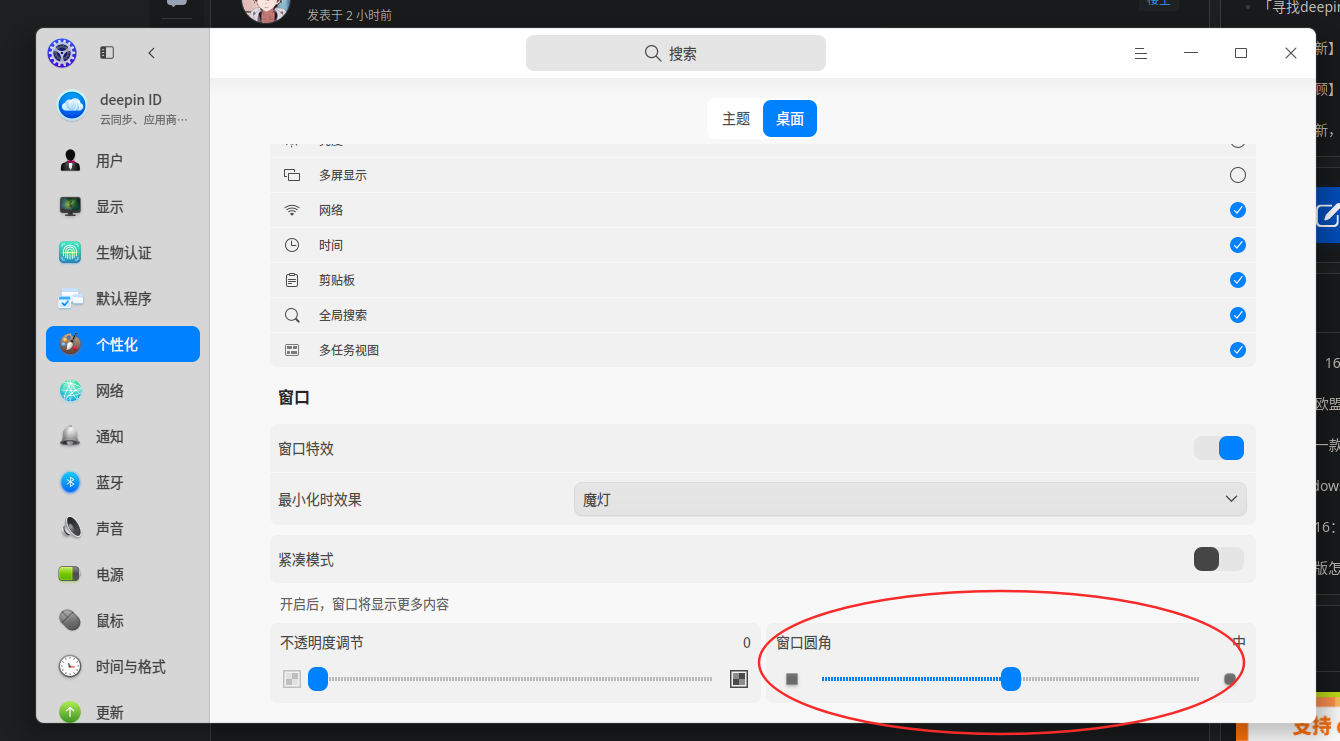Open 鼠标 settings in sidebar
1340x741 pixels.
coord(123,621)
